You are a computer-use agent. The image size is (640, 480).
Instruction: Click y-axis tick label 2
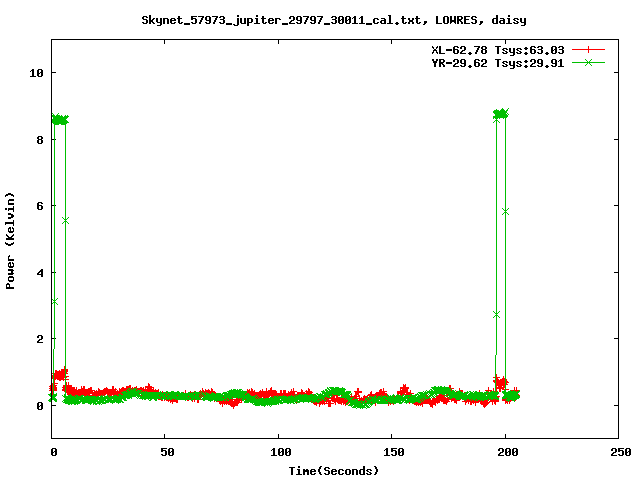[40, 339]
